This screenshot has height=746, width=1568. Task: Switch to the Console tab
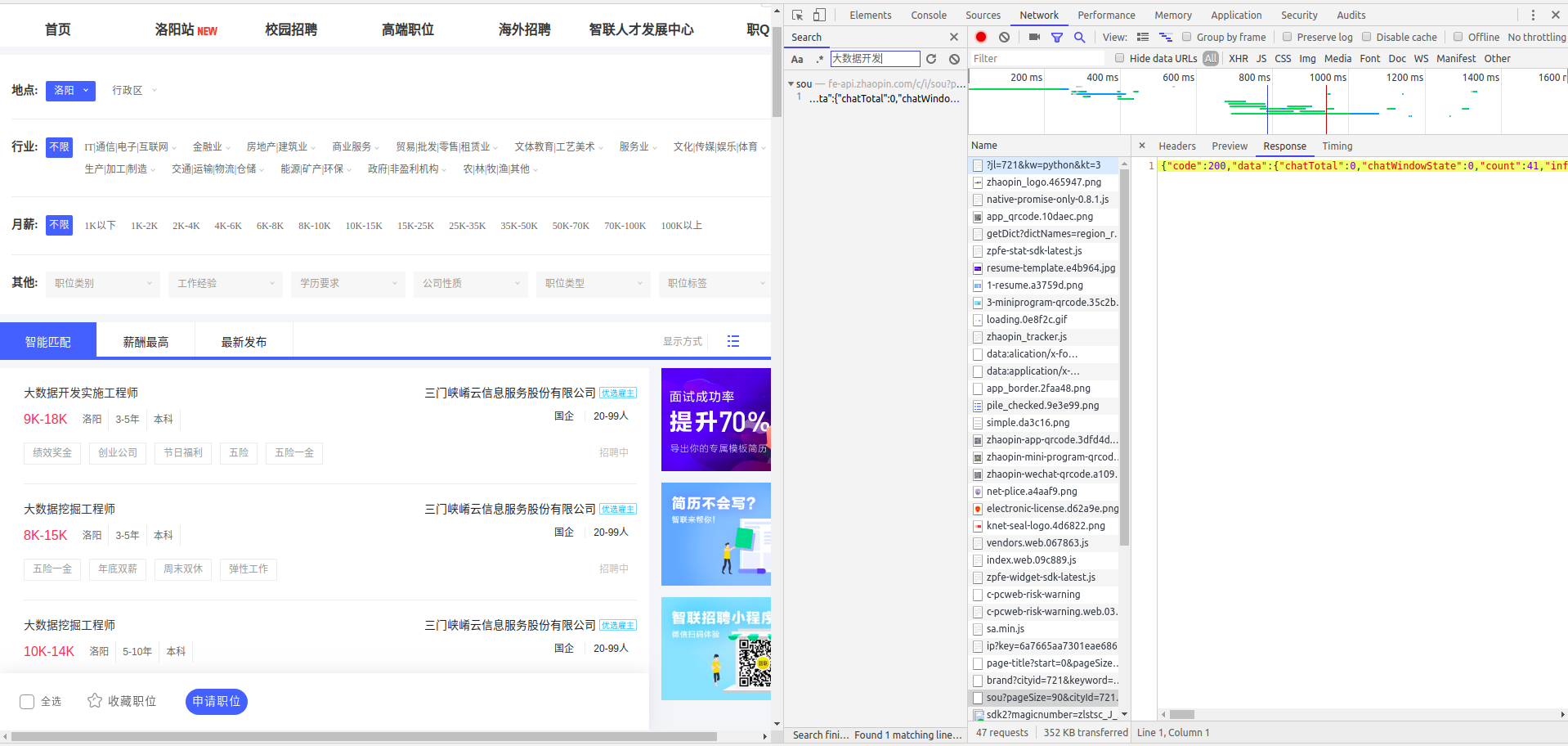click(929, 15)
